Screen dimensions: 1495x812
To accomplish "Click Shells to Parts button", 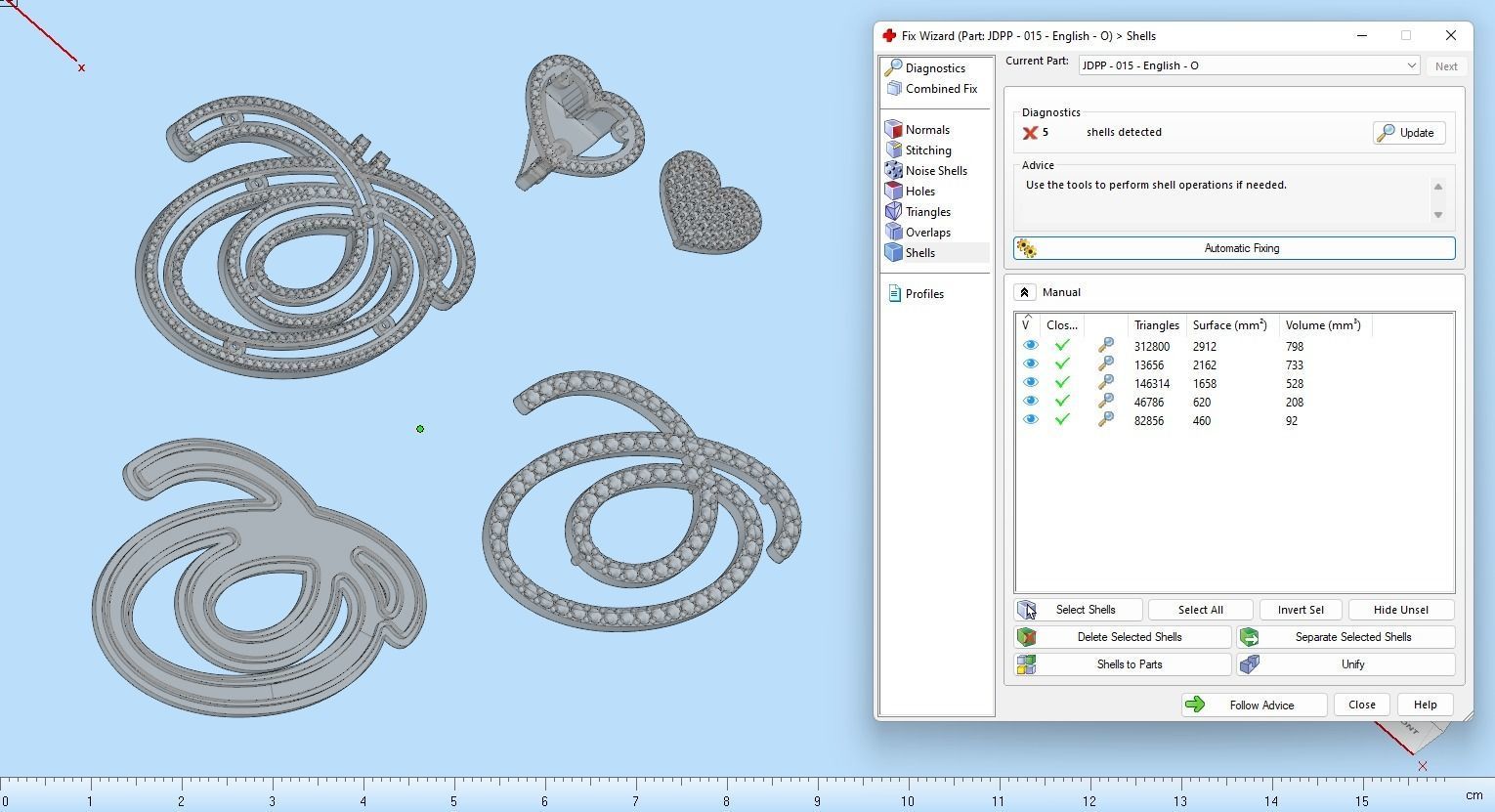I will pyautogui.click(x=1123, y=664).
